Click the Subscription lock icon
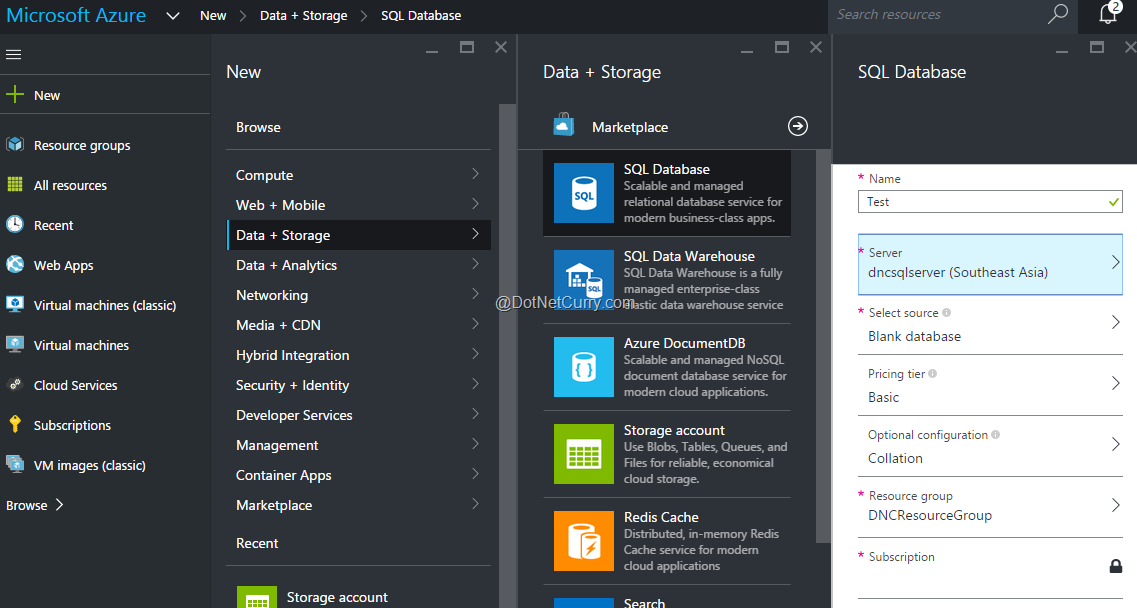1137x608 pixels. pyautogui.click(x=1116, y=566)
